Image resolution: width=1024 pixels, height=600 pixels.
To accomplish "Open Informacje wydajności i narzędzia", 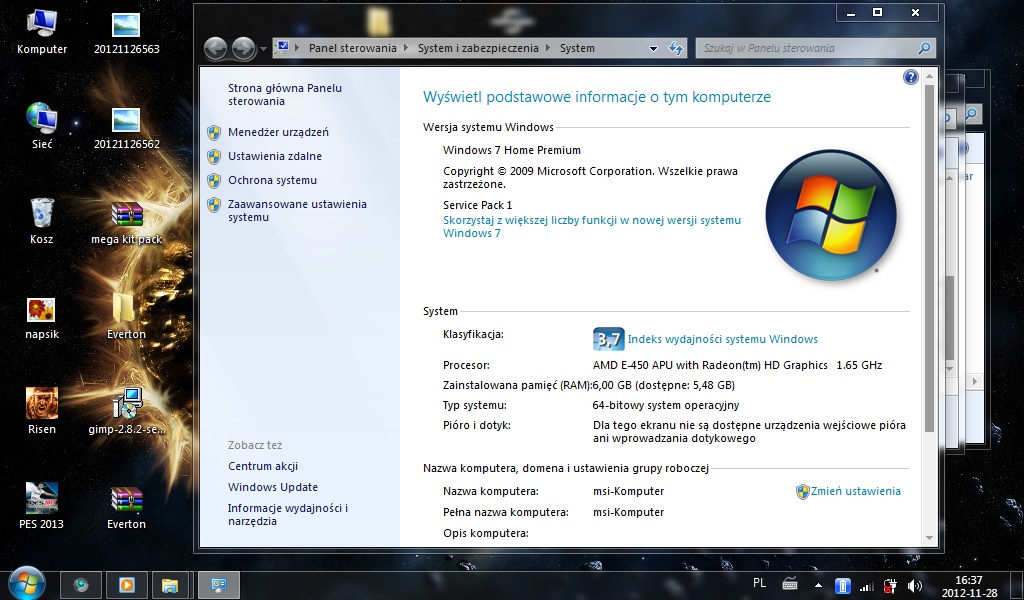I will coord(287,514).
